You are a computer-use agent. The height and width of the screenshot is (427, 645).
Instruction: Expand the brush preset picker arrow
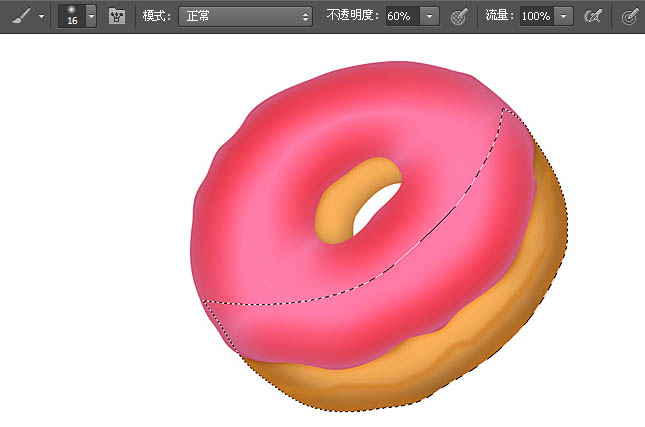tap(91, 16)
